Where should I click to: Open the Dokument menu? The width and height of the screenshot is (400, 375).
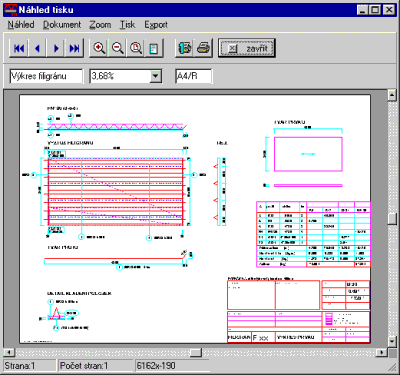tap(62, 25)
